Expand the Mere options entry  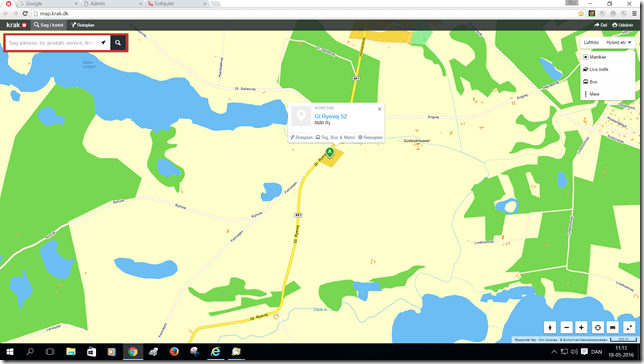pos(607,94)
